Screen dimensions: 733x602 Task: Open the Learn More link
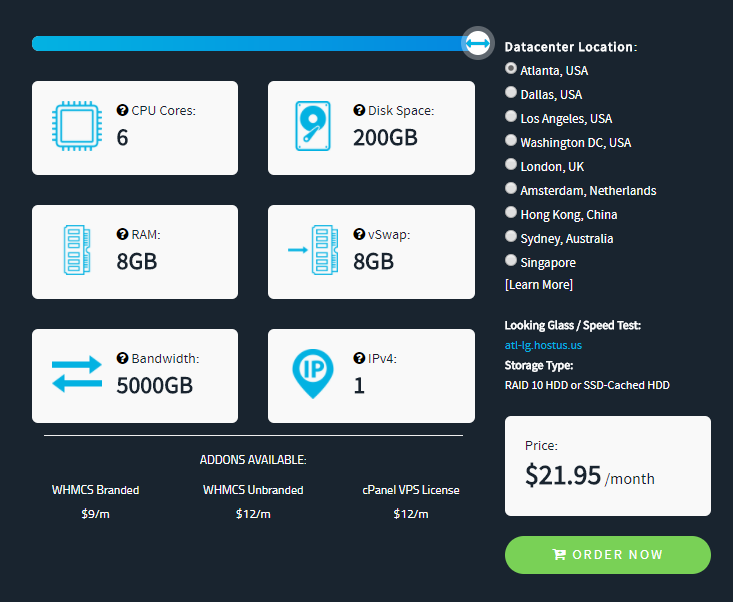click(x=539, y=285)
